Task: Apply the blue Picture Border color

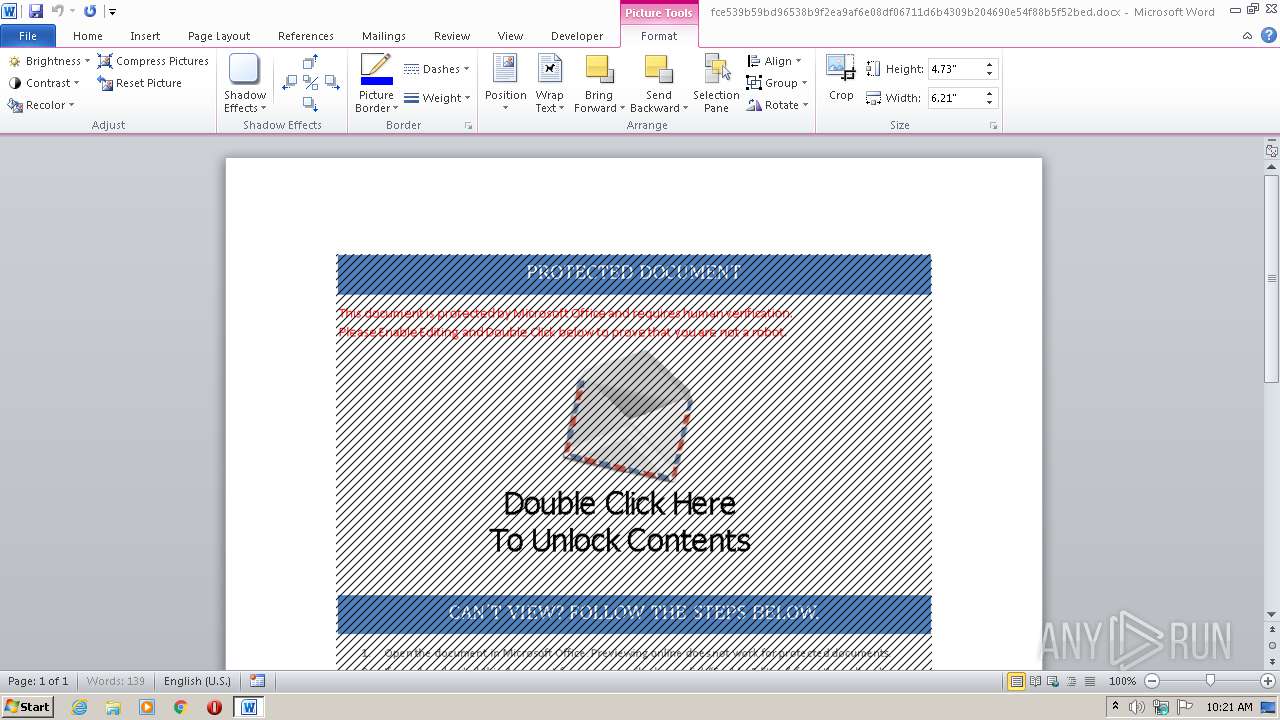Action: (x=376, y=70)
